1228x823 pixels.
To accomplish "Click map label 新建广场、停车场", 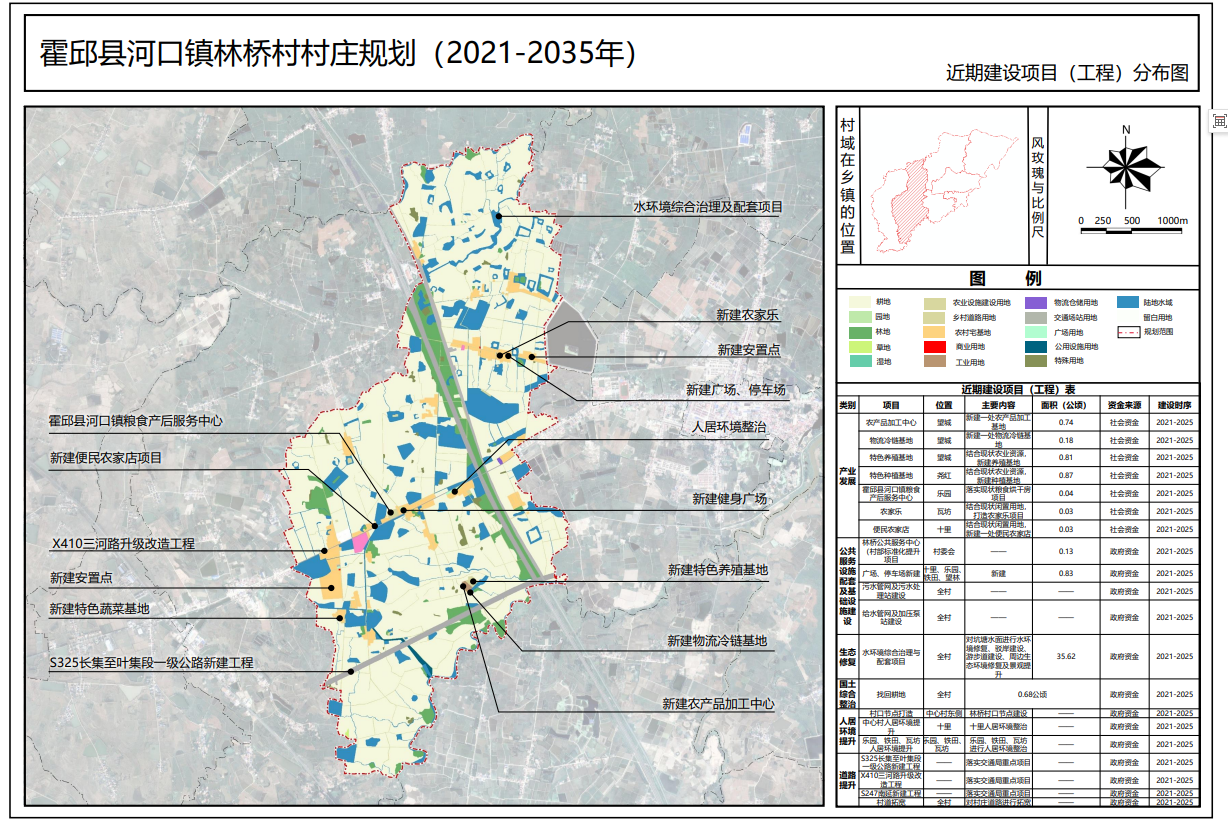I will 735,389.
